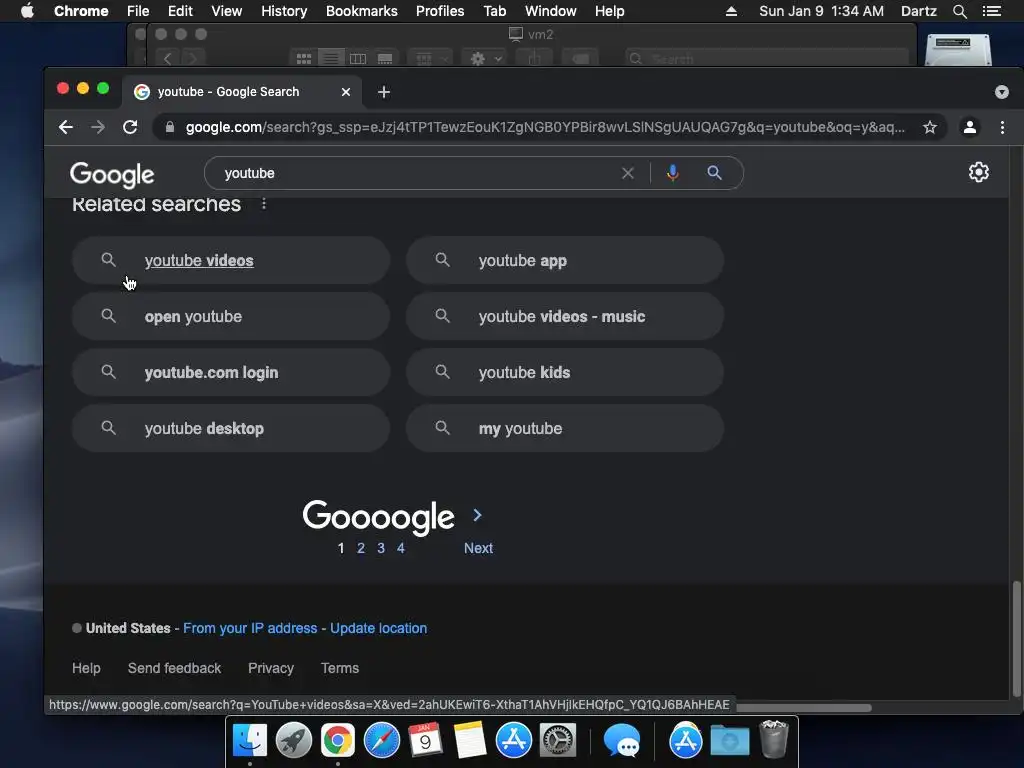Open System Preferences from the Dock
The image size is (1024, 768).
coord(557,741)
